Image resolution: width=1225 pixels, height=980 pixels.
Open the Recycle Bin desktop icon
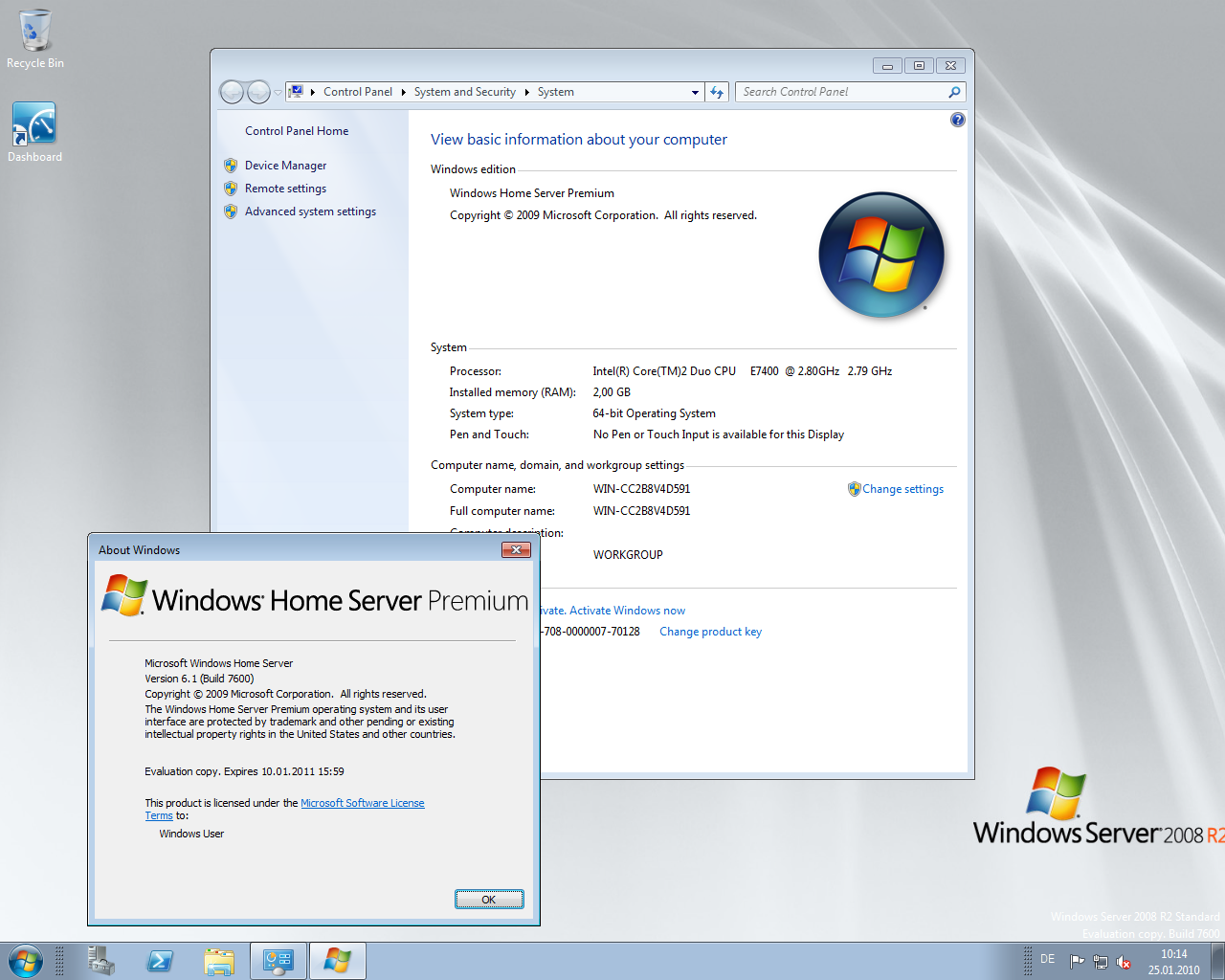pos(35,38)
